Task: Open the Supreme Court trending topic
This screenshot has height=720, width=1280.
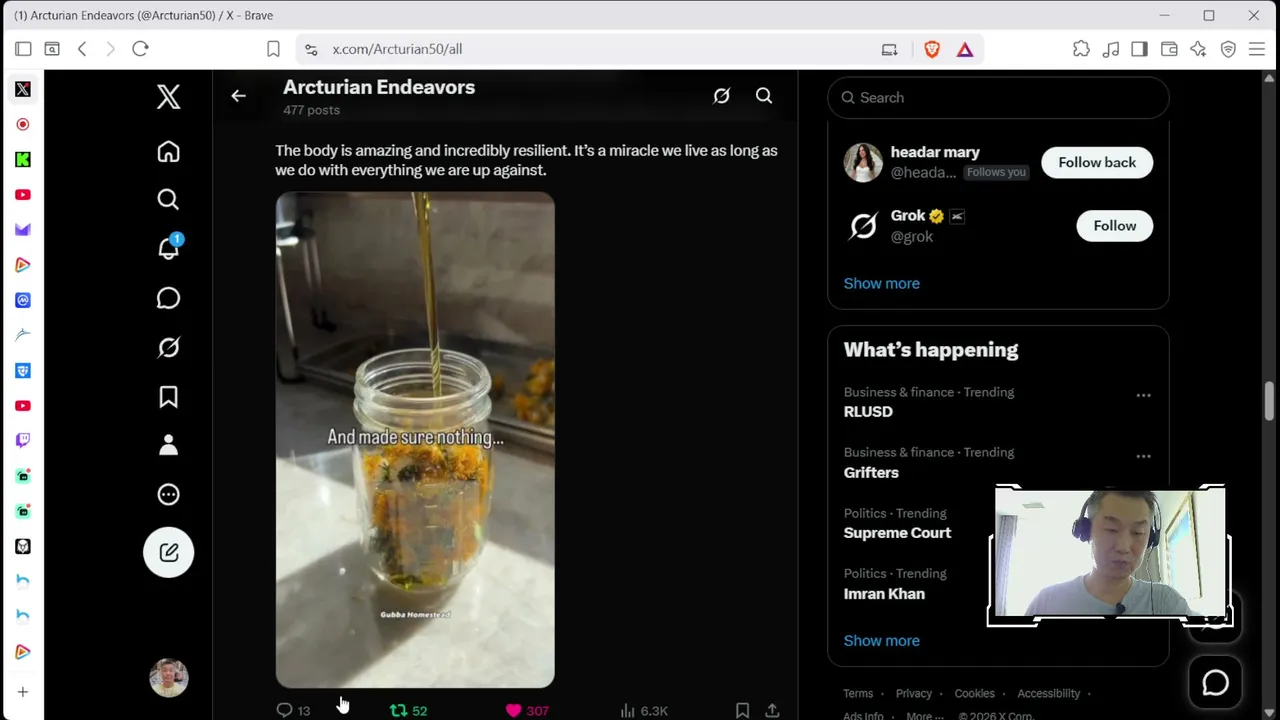Action: tap(897, 533)
